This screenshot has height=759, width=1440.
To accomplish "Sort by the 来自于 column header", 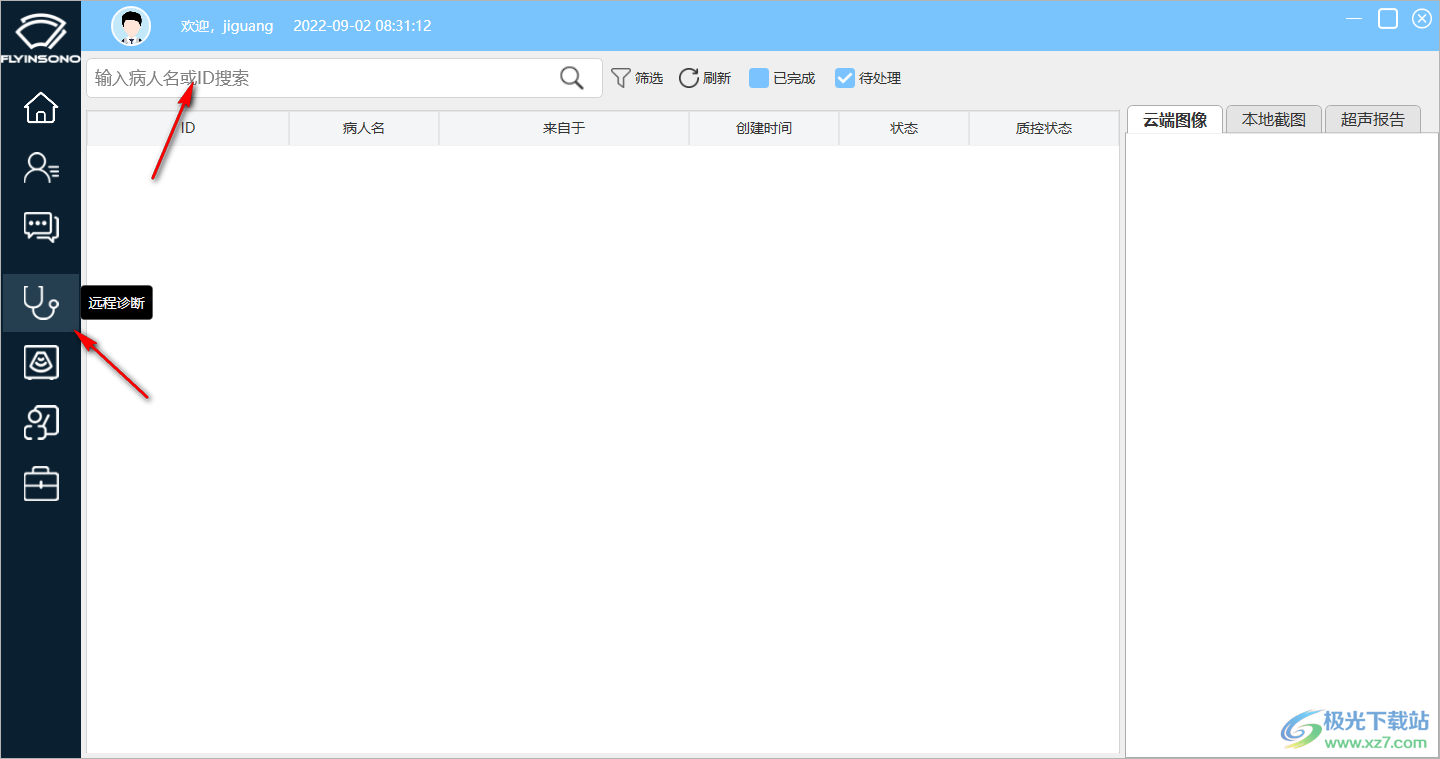I will click(x=564, y=128).
